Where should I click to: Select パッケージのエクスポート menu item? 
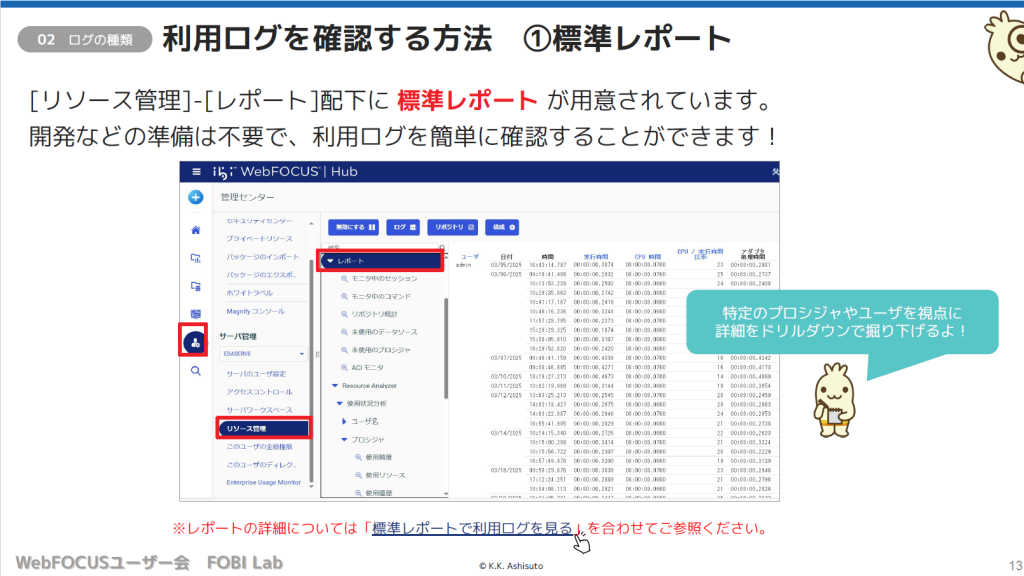click(261, 275)
